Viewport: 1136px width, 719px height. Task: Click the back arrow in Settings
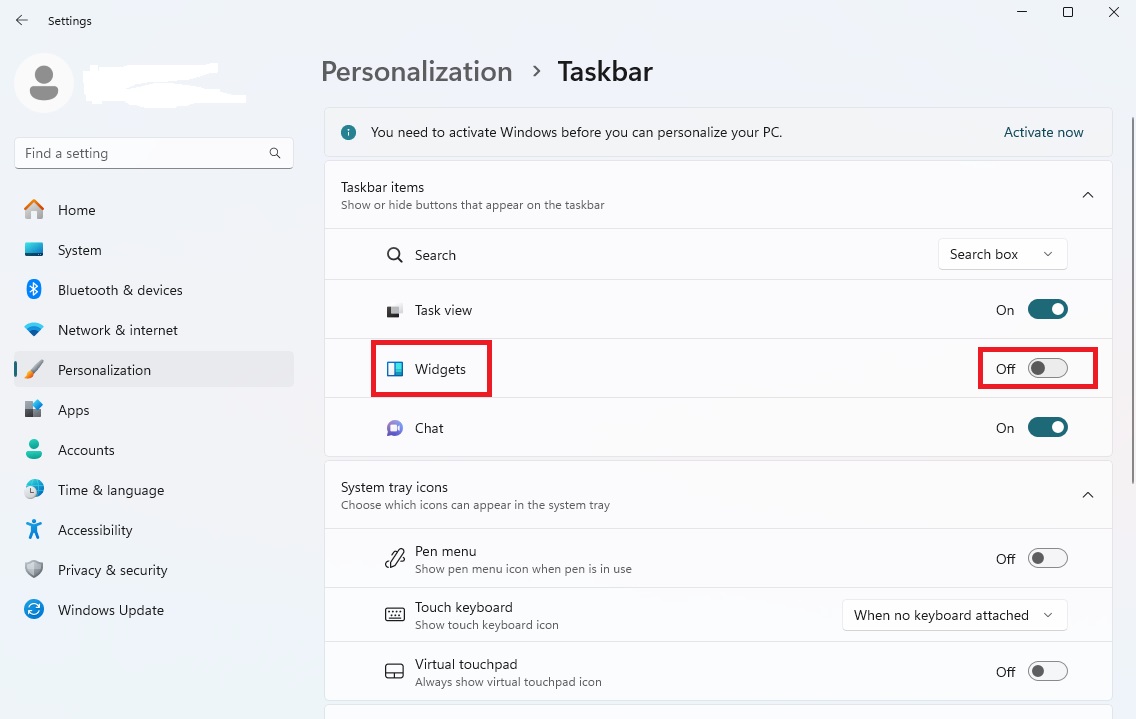pos(22,20)
